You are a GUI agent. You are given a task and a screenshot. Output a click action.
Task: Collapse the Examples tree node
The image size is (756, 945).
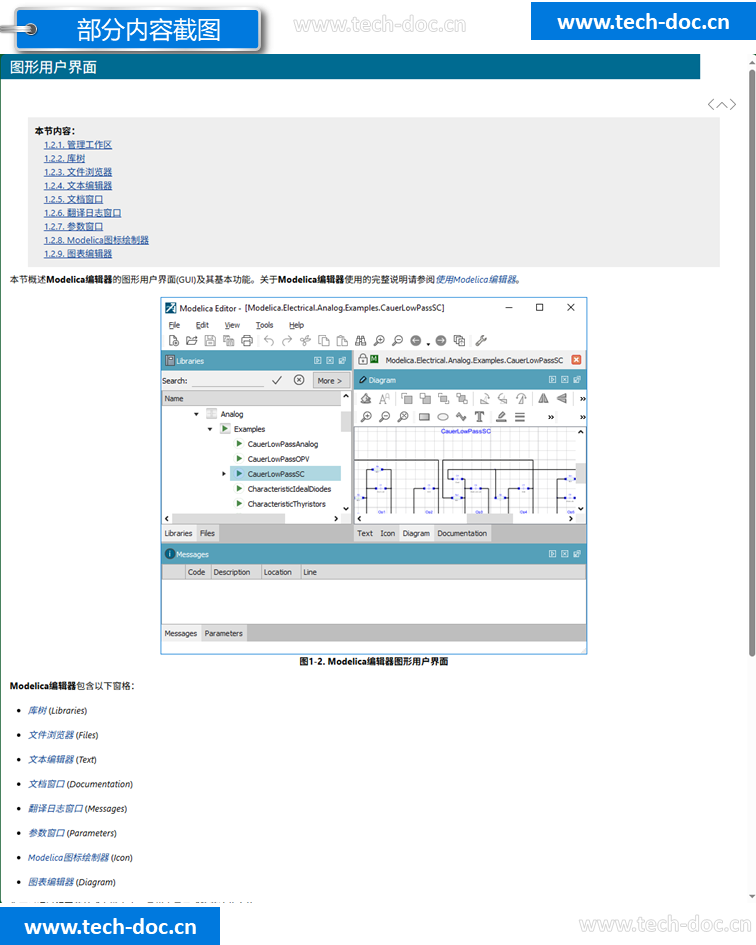point(210,429)
